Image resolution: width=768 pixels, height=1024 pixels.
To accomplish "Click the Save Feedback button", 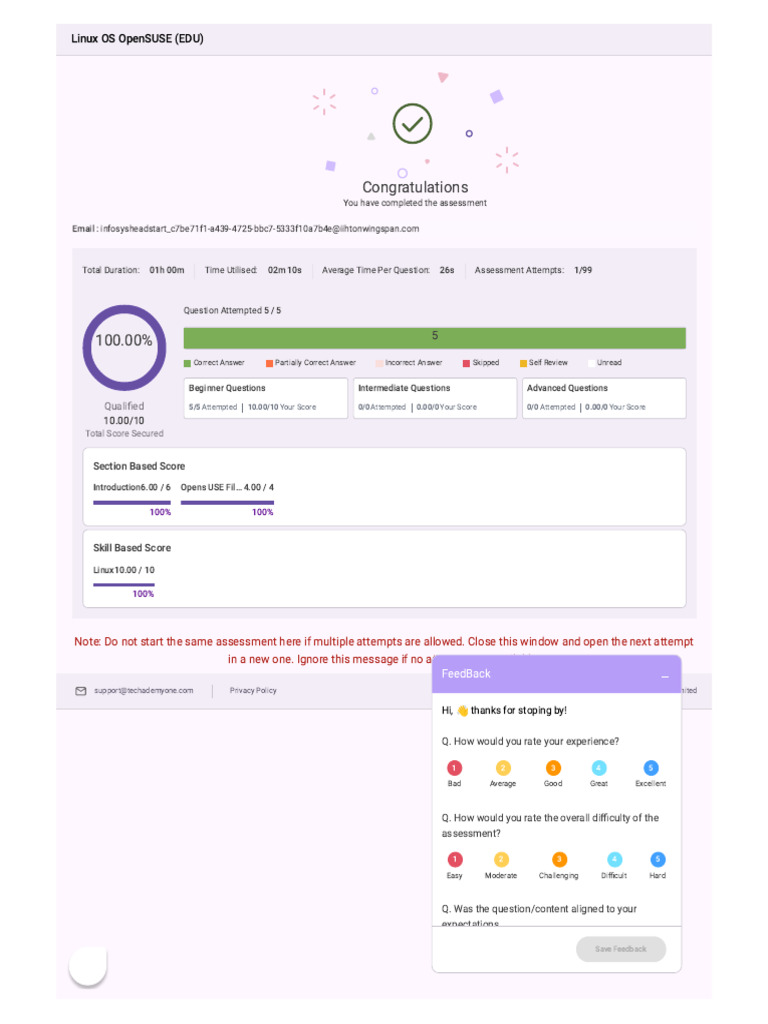I will coord(620,949).
